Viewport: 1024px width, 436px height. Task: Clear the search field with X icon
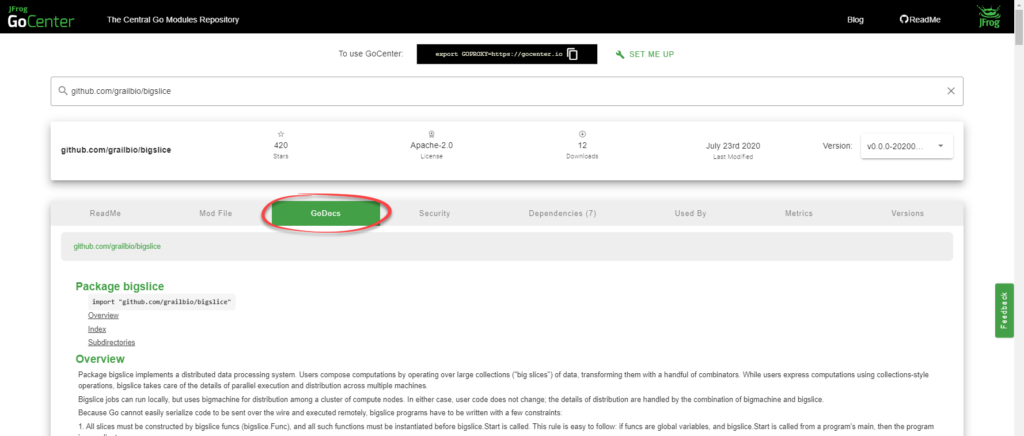[x=951, y=91]
